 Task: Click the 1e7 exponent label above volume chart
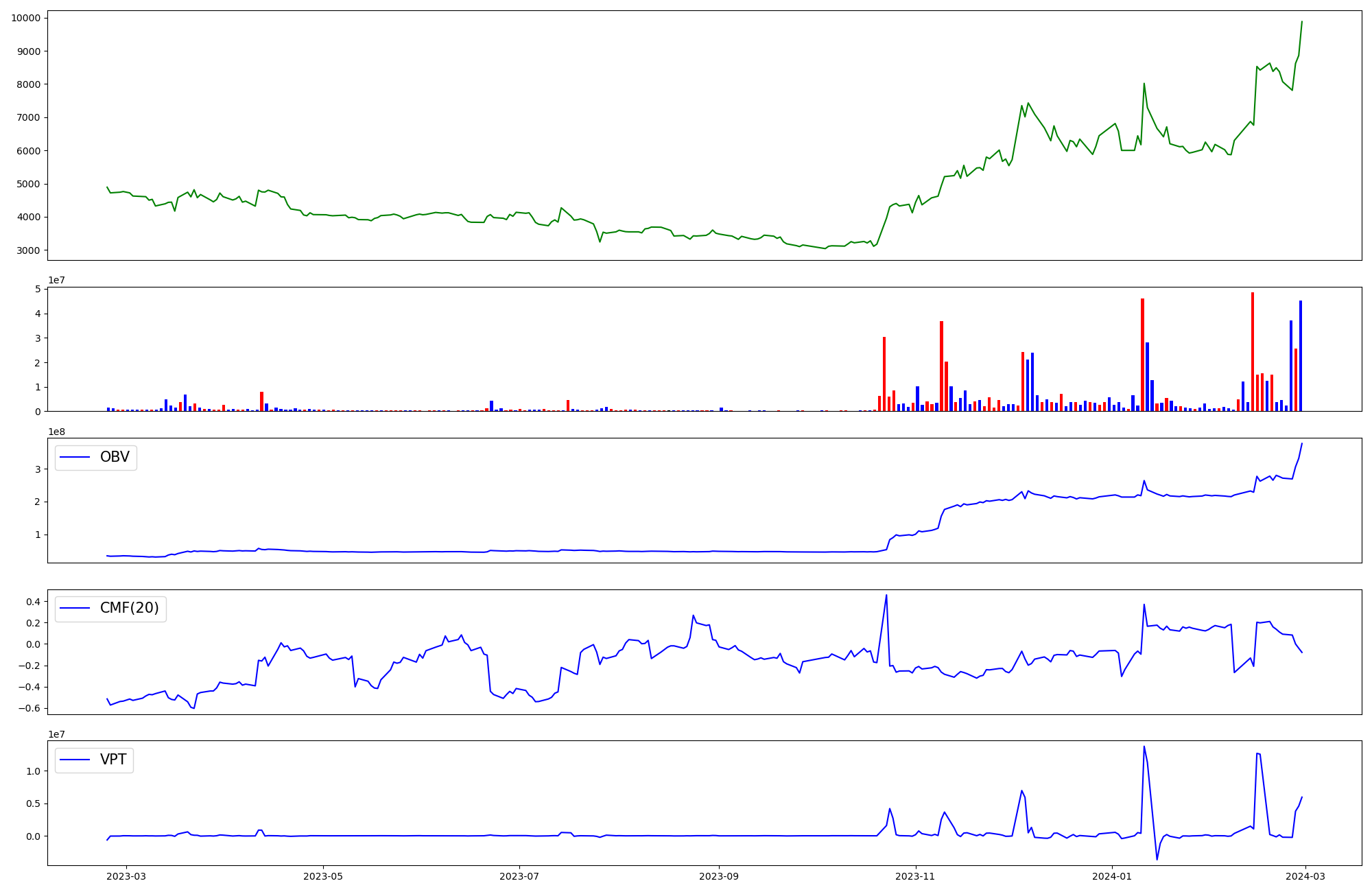(x=57, y=280)
